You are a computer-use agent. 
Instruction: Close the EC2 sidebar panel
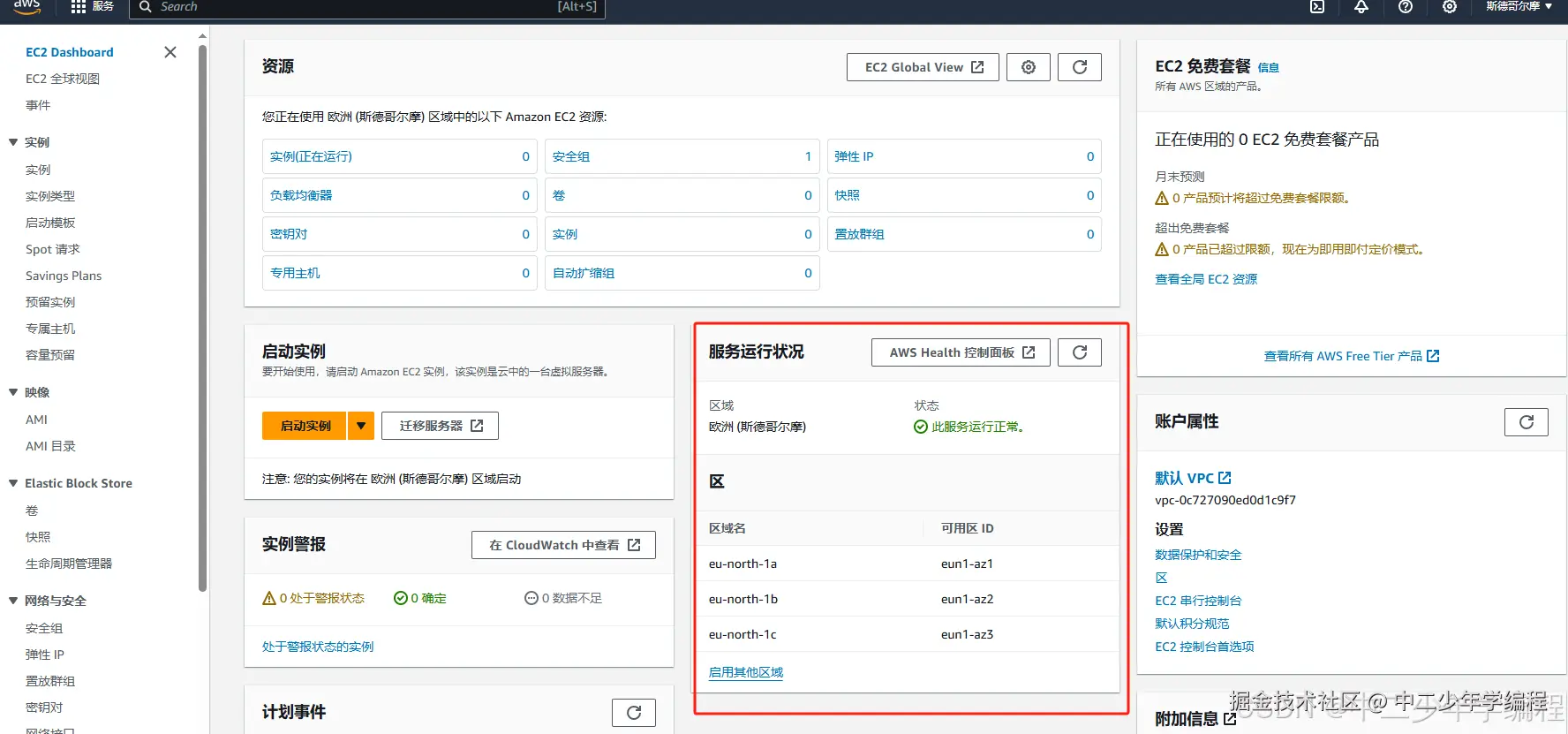coord(170,52)
